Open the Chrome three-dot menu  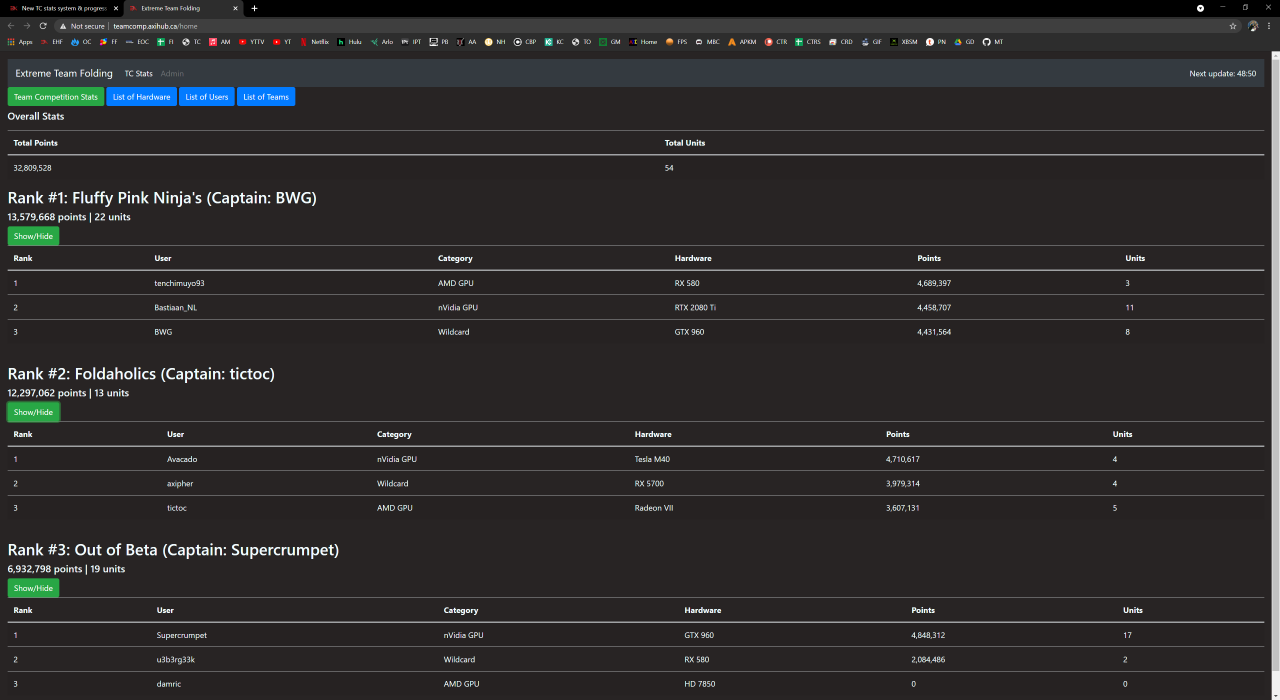(1269, 26)
